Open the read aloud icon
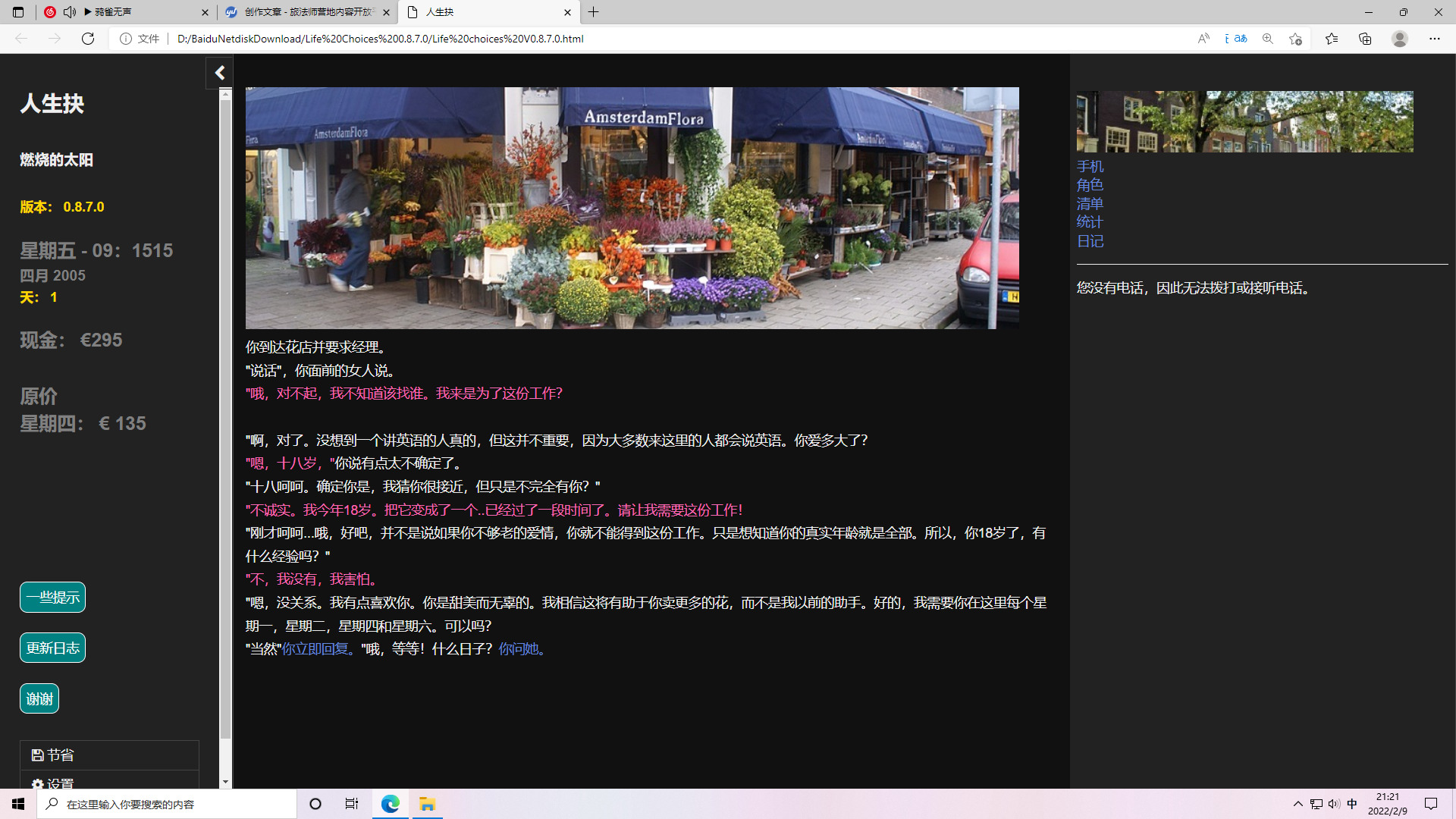The width and height of the screenshot is (1456, 819). pyautogui.click(x=1203, y=39)
